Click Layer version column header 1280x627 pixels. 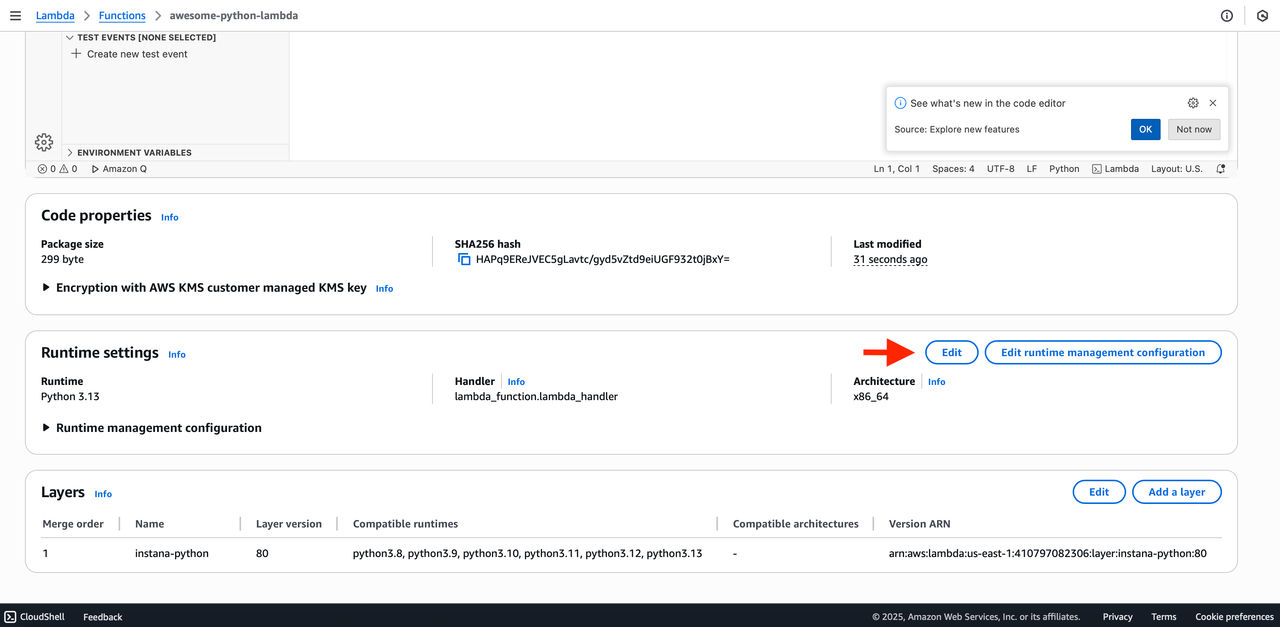click(289, 524)
